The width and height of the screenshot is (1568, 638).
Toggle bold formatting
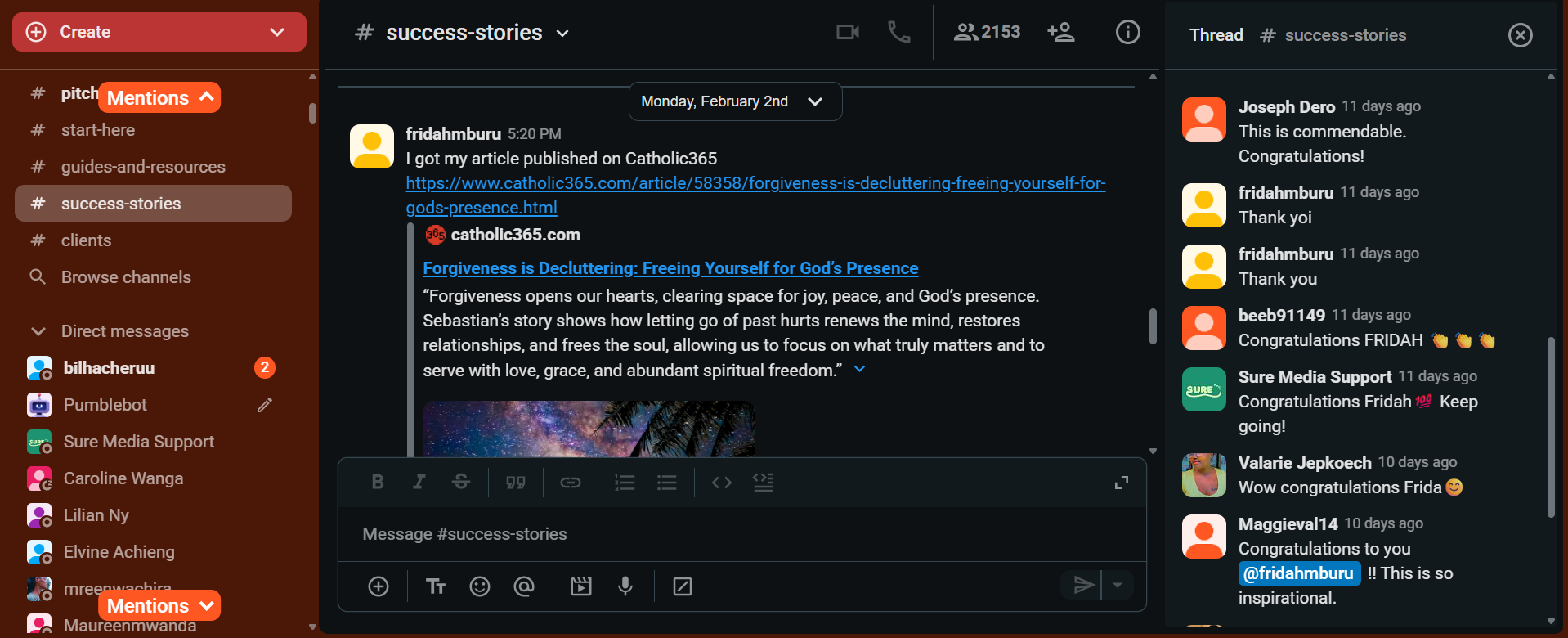tap(378, 483)
